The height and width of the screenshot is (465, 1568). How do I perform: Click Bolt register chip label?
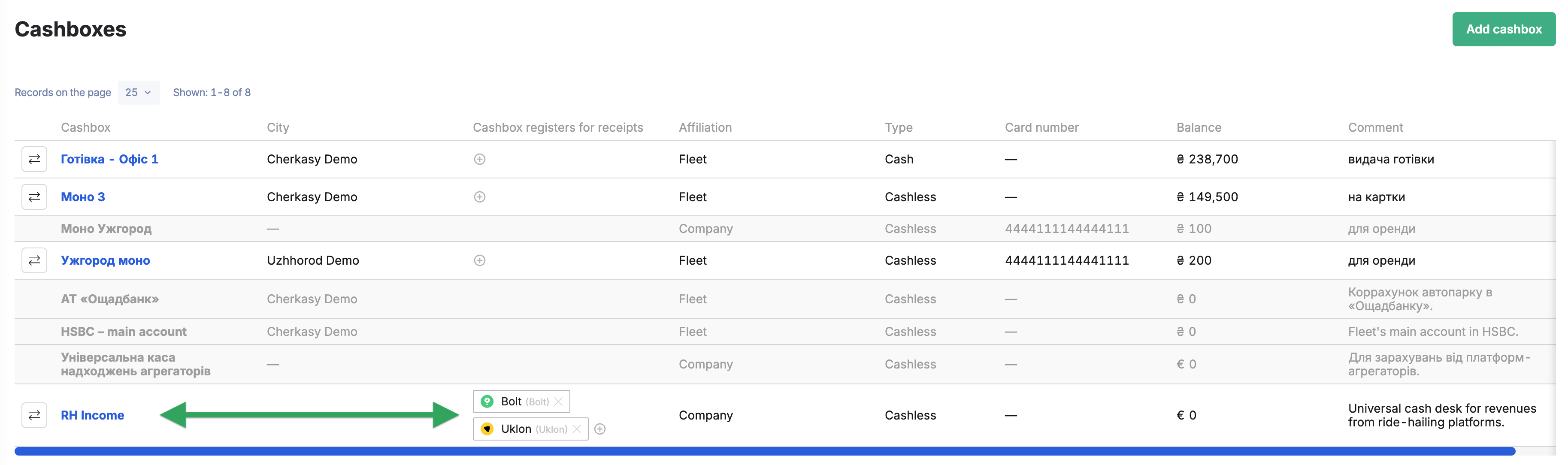pos(511,402)
